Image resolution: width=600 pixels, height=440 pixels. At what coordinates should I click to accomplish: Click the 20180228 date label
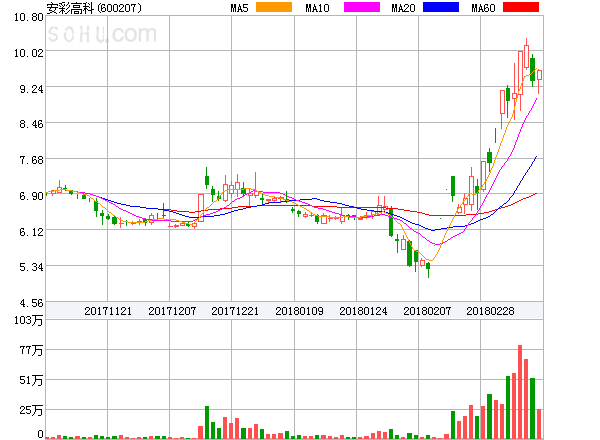pos(490,311)
